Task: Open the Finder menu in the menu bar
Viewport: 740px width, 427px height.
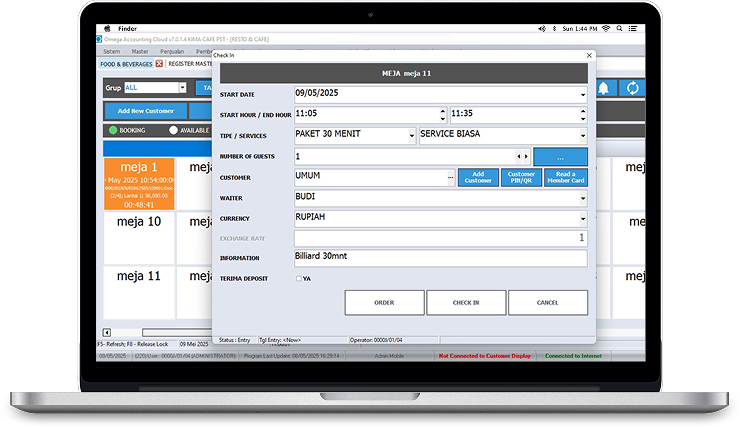Action: (127, 29)
